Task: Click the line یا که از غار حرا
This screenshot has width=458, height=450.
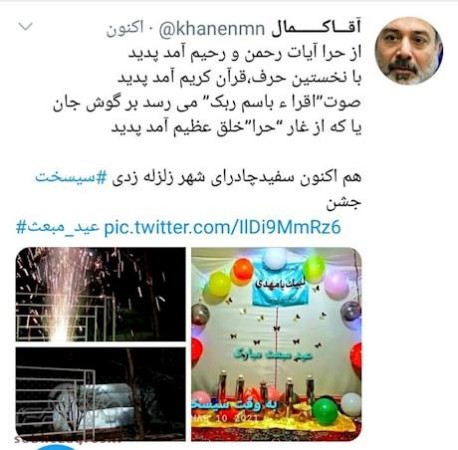Action: click(x=236, y=128)
